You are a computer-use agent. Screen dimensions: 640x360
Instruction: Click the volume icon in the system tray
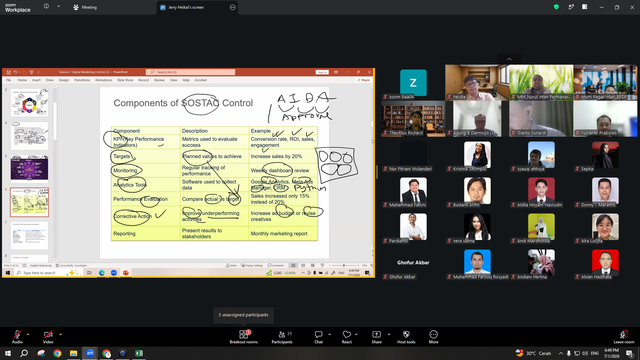585,353
